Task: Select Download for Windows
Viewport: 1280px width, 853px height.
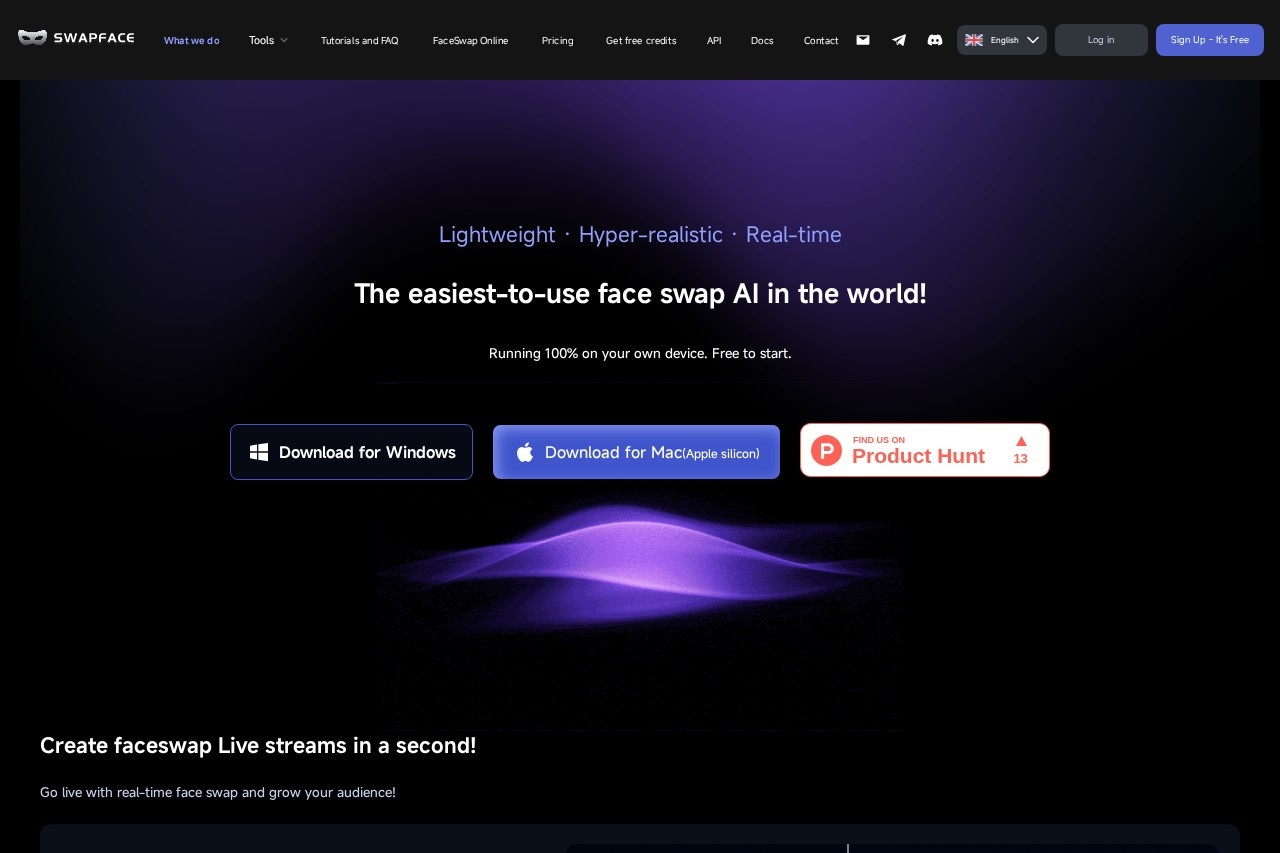Action: coord(351,452)
